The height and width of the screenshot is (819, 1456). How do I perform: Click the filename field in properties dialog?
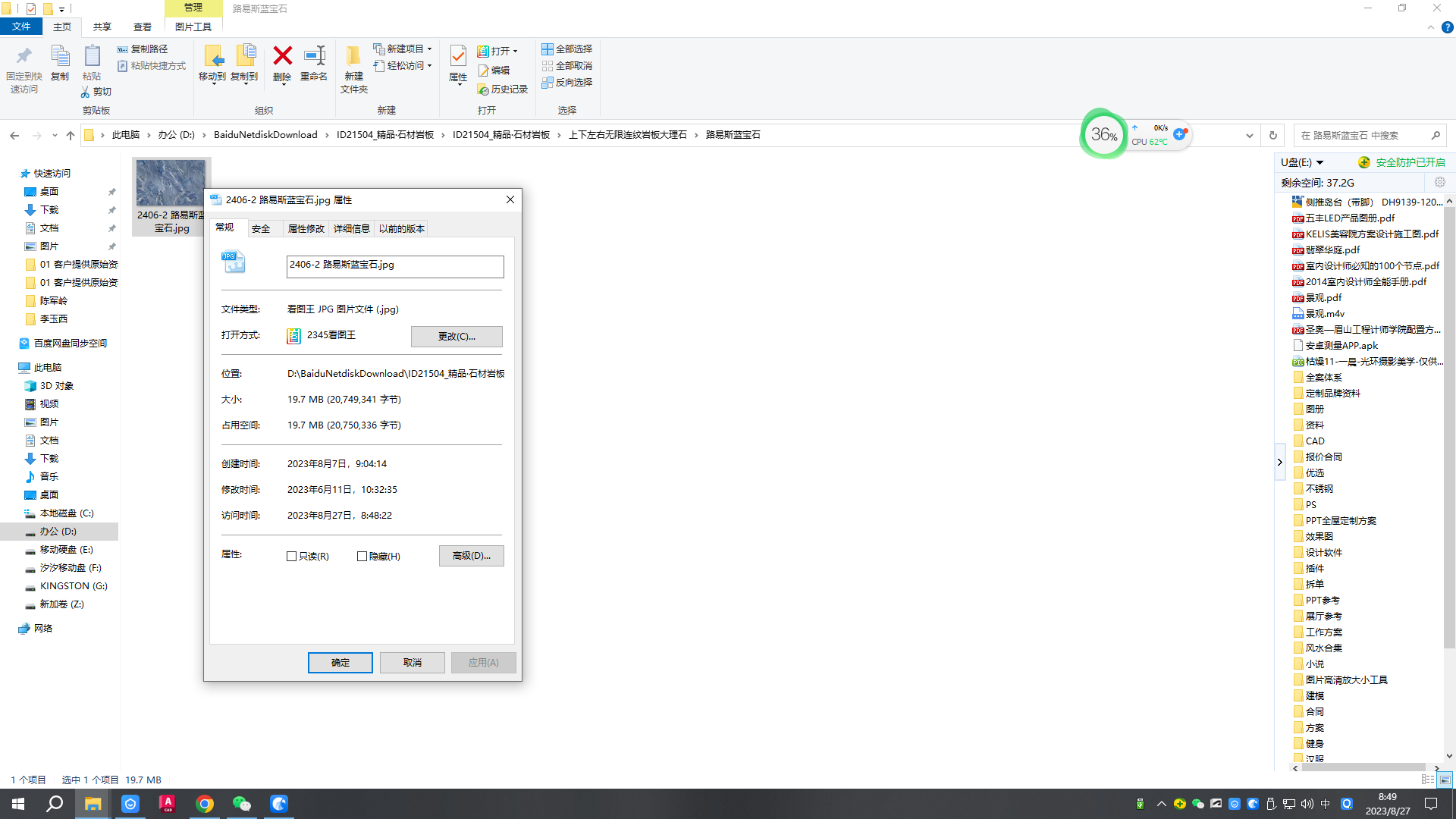395,266
